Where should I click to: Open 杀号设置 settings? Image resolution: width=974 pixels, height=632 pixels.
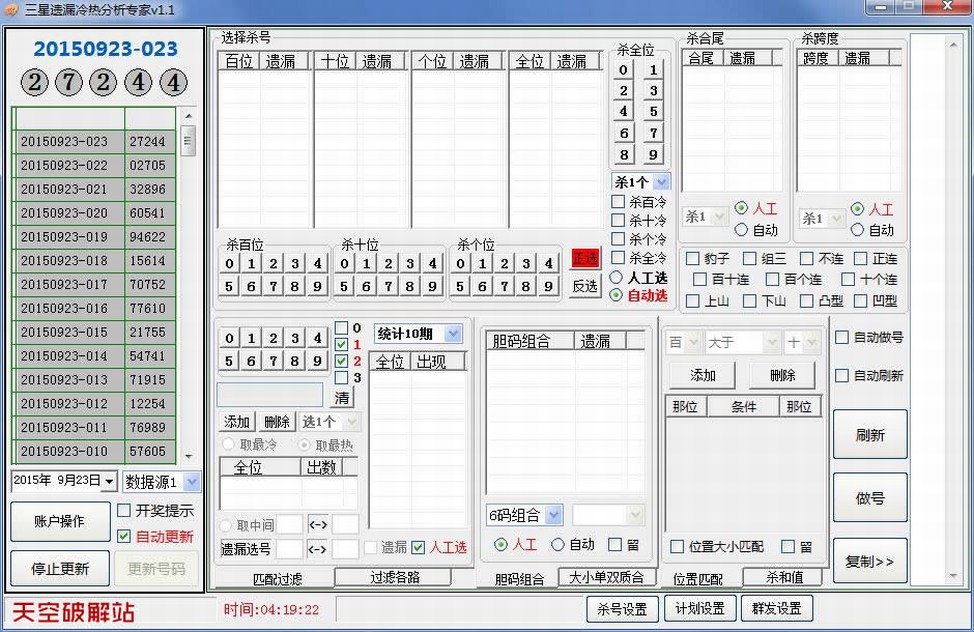[622, 608]
